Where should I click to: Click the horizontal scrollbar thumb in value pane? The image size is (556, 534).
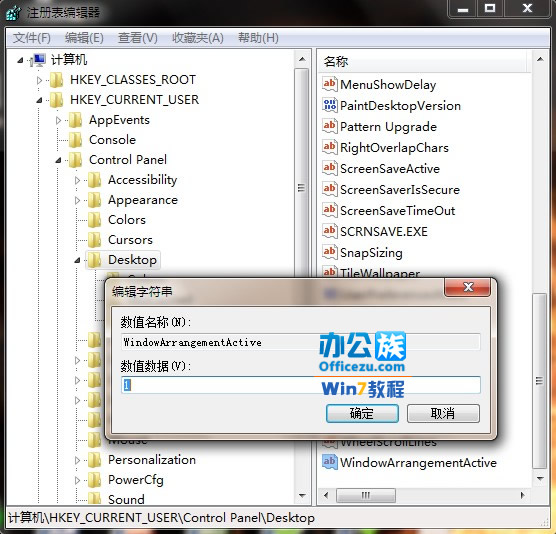point(366,495)
